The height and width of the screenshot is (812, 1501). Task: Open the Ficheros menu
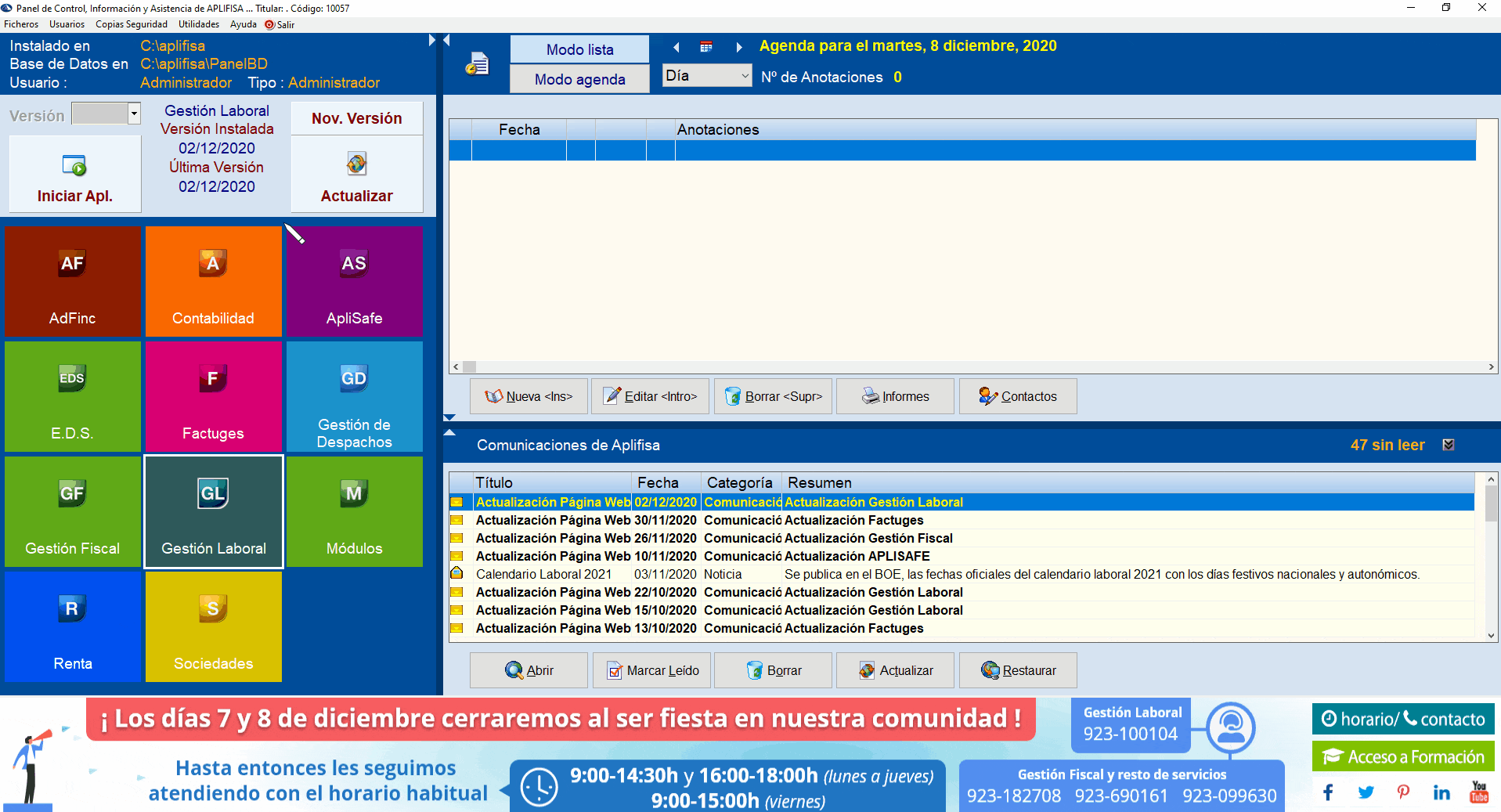point(21,24)
